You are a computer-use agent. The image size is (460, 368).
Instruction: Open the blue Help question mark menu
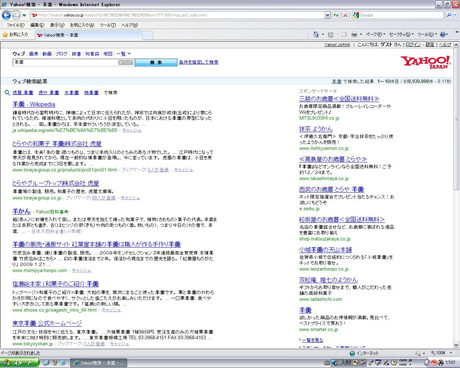coord(444,34)
